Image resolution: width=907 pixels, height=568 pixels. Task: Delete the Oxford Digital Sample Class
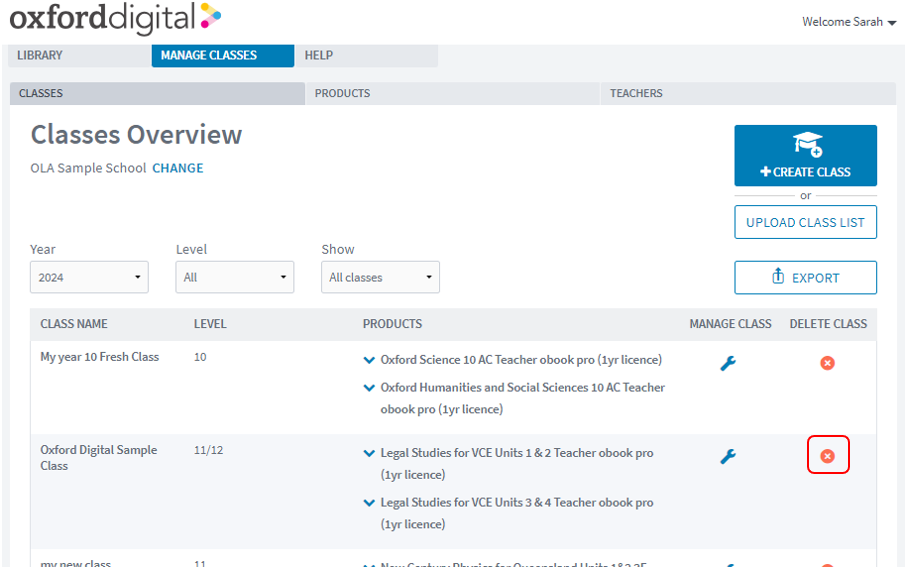(827, 456)
